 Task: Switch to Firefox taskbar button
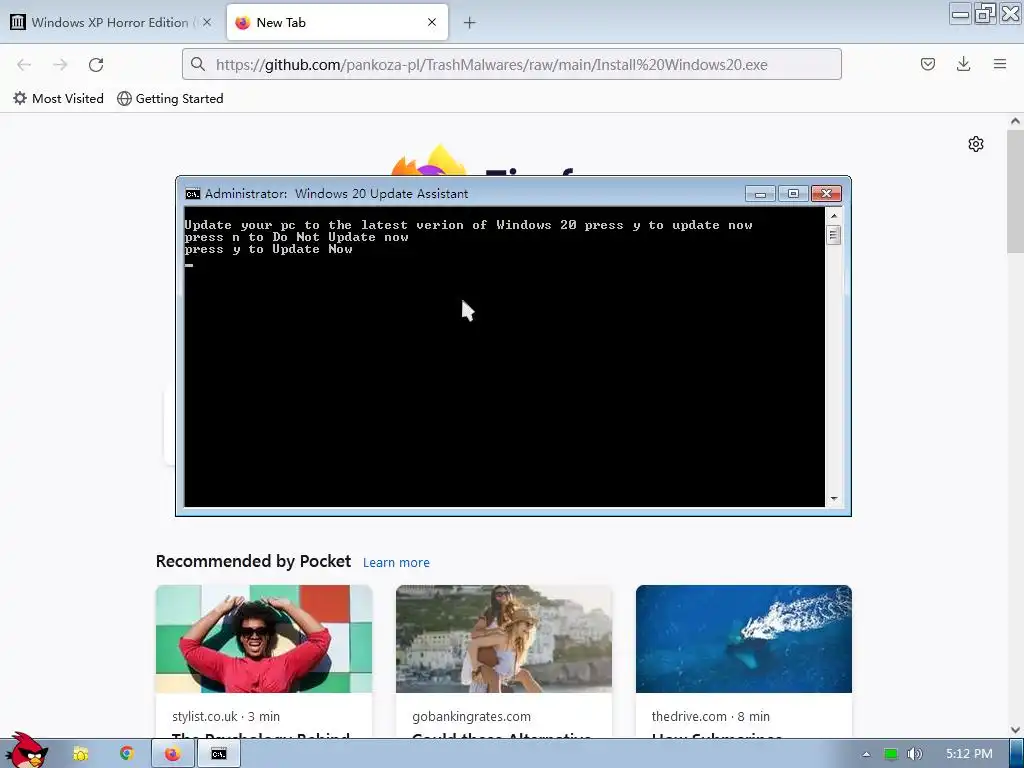coord(172,754)
